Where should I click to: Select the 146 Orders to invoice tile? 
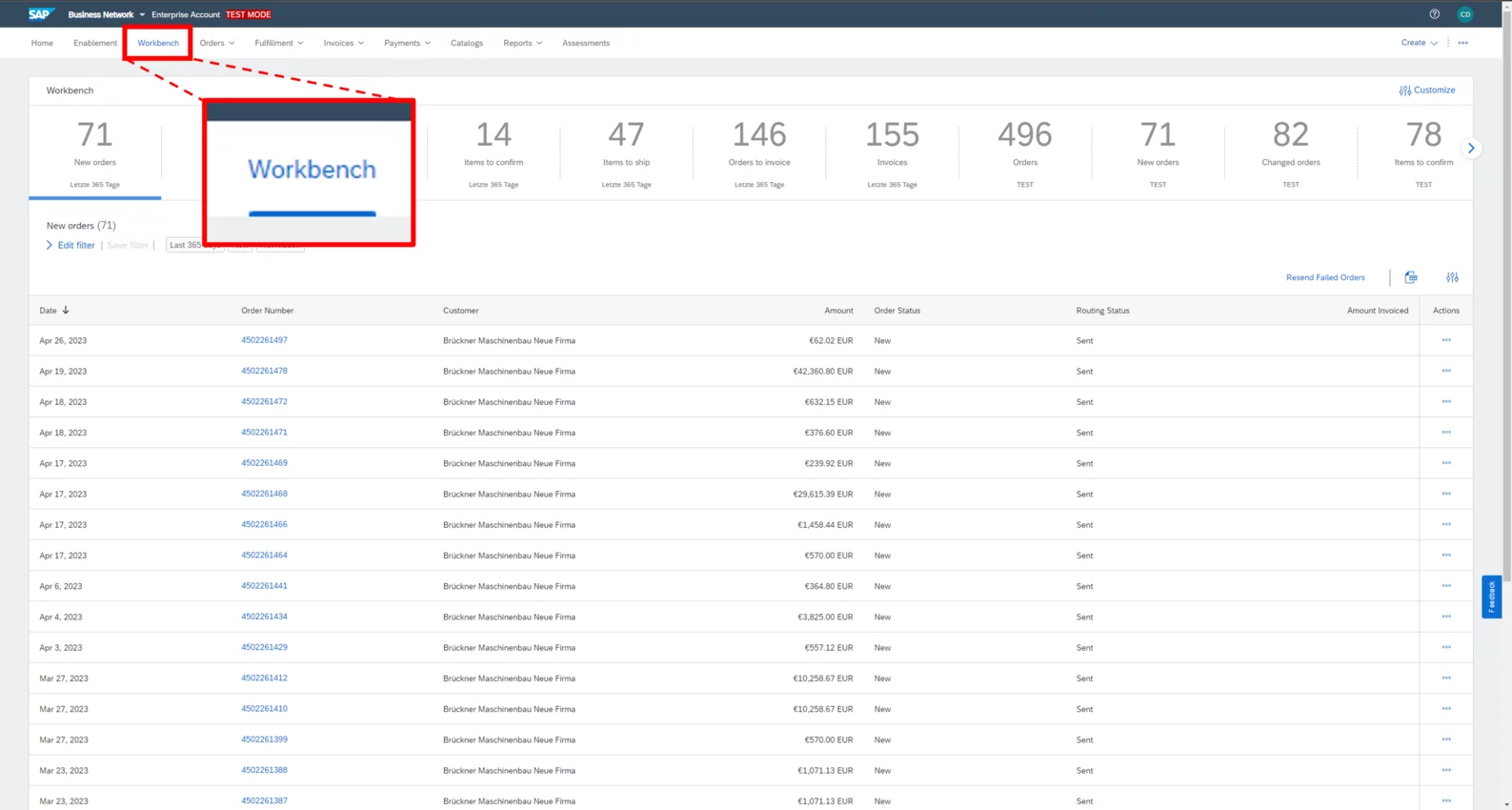[759, 152]
